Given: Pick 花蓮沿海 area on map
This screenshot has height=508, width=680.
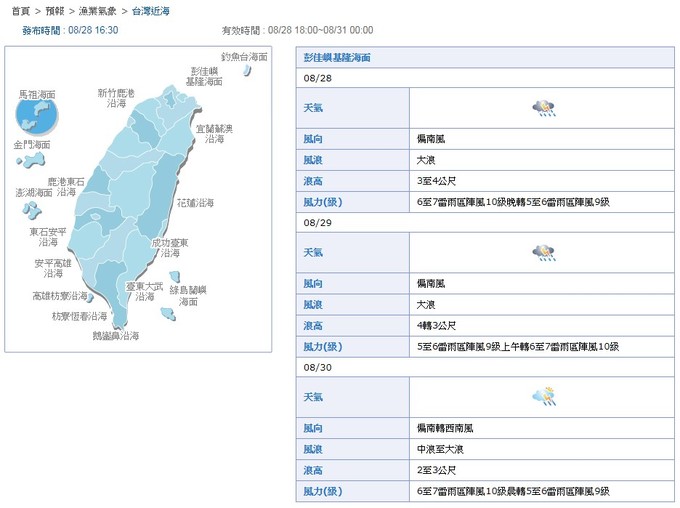Looking at the screenshot, I should (x=195, y=202).
